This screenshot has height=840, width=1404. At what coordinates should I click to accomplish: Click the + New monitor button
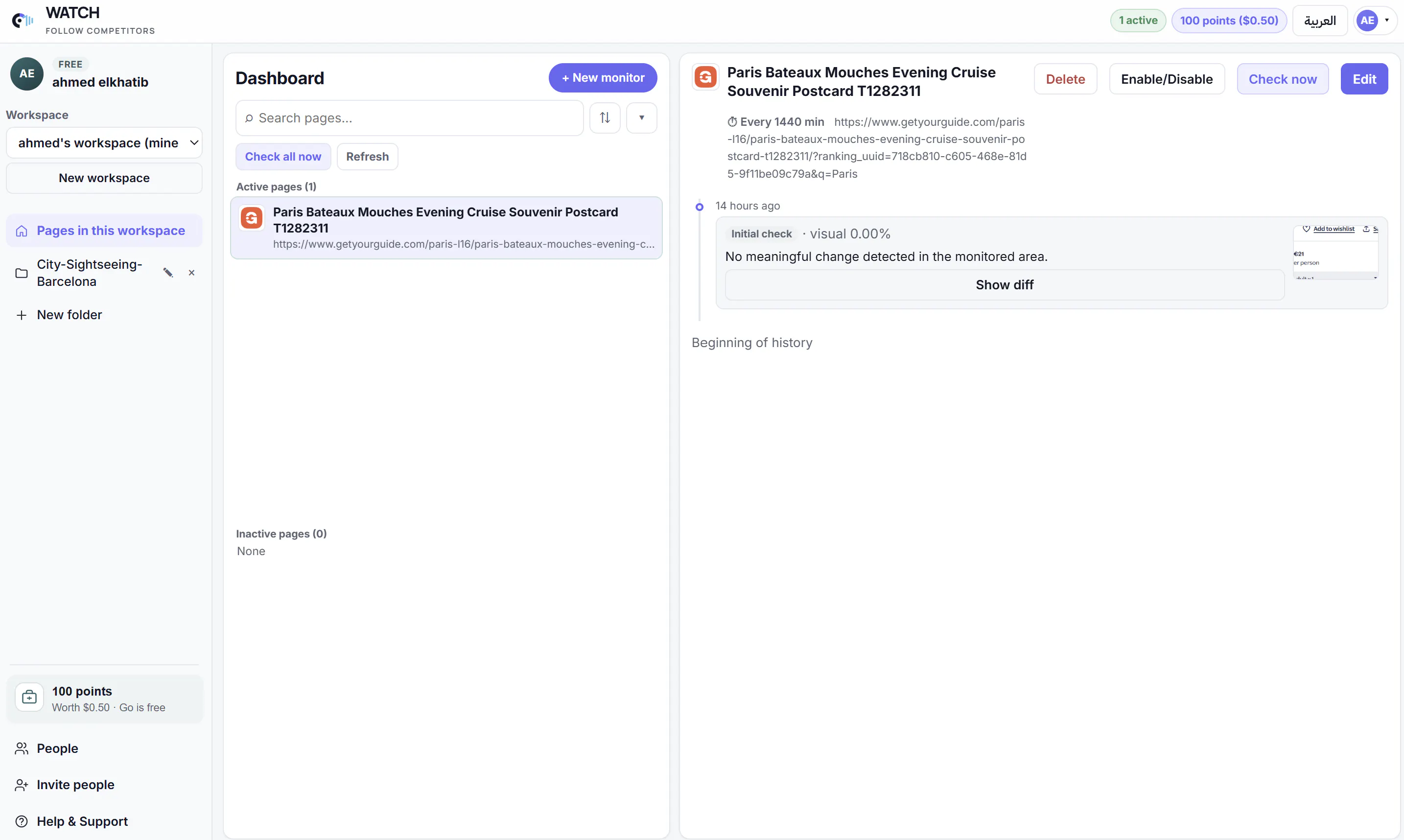click(x=603, y=77)
